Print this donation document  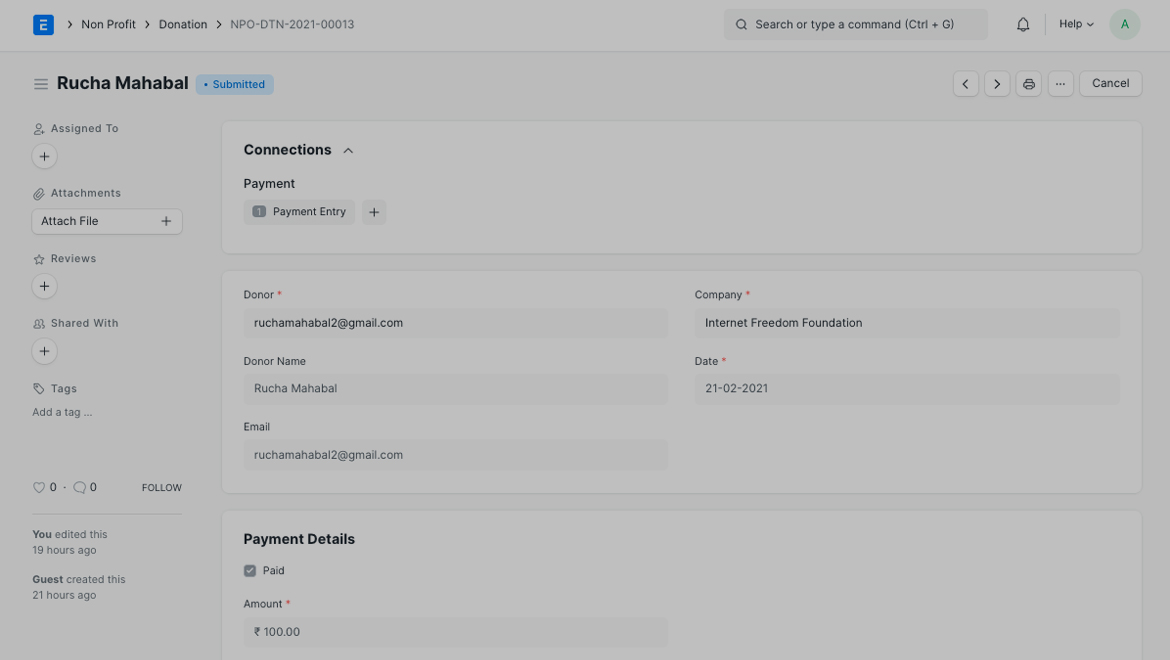[x=1028, y=84]
